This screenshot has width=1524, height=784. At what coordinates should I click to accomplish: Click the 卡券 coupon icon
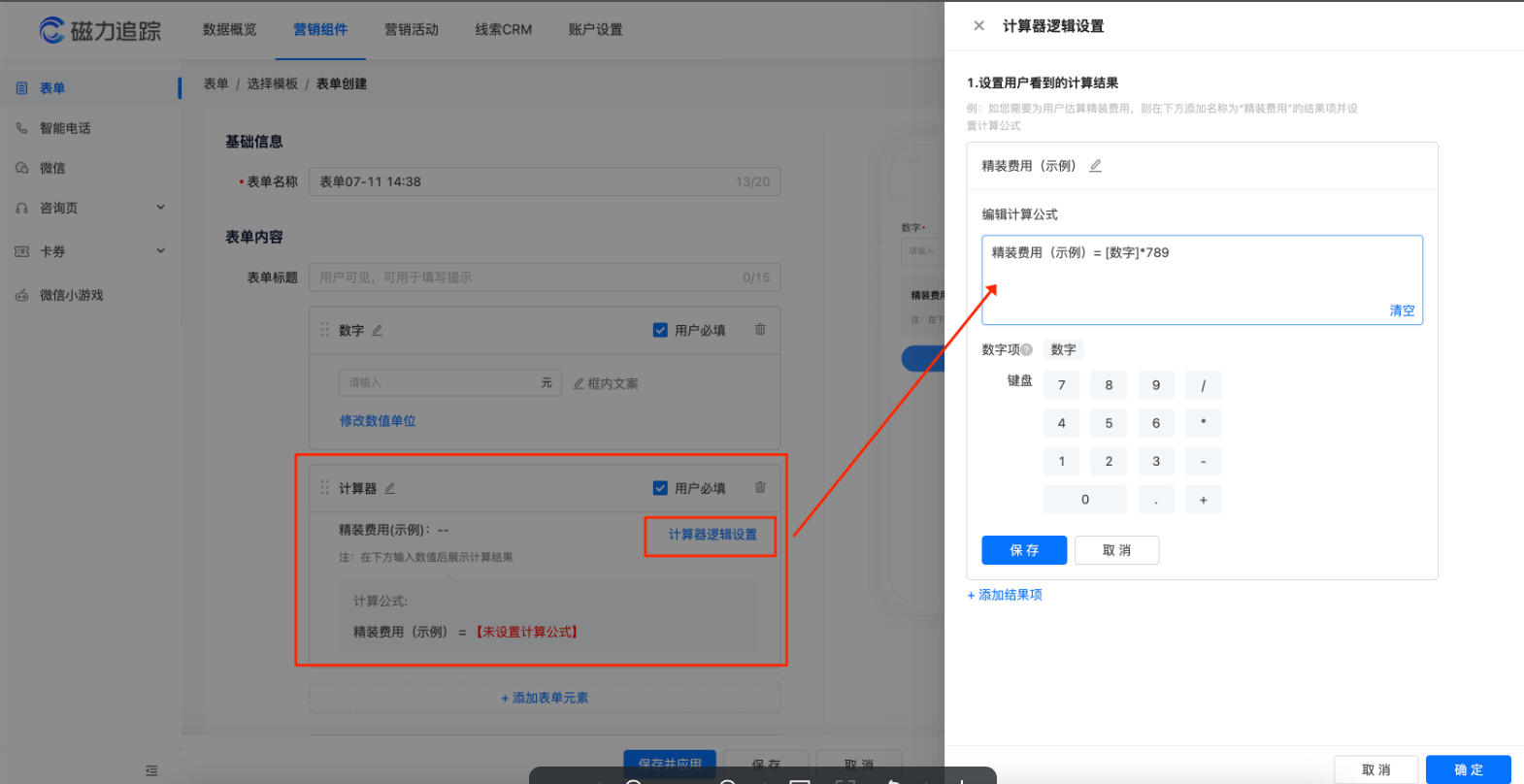(21, 251)
